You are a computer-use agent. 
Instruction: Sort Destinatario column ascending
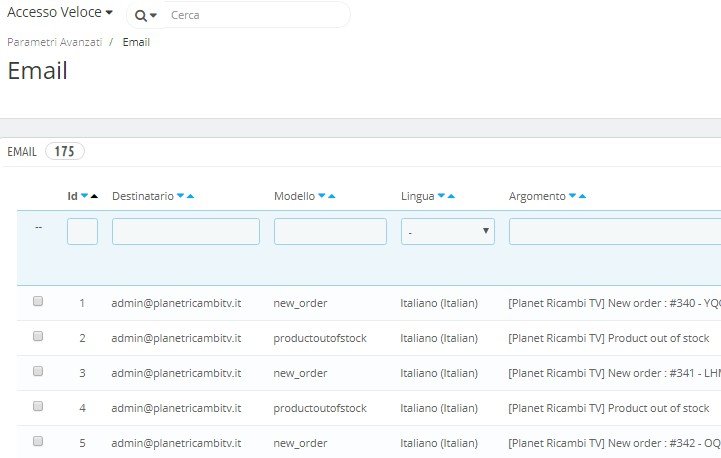pyautogui.click(x=190, y=196)
